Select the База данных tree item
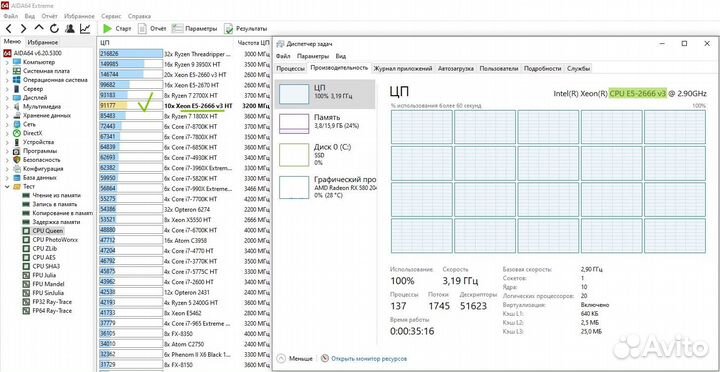This screenshot has width=720, height=372. click(x=39, y=177)
